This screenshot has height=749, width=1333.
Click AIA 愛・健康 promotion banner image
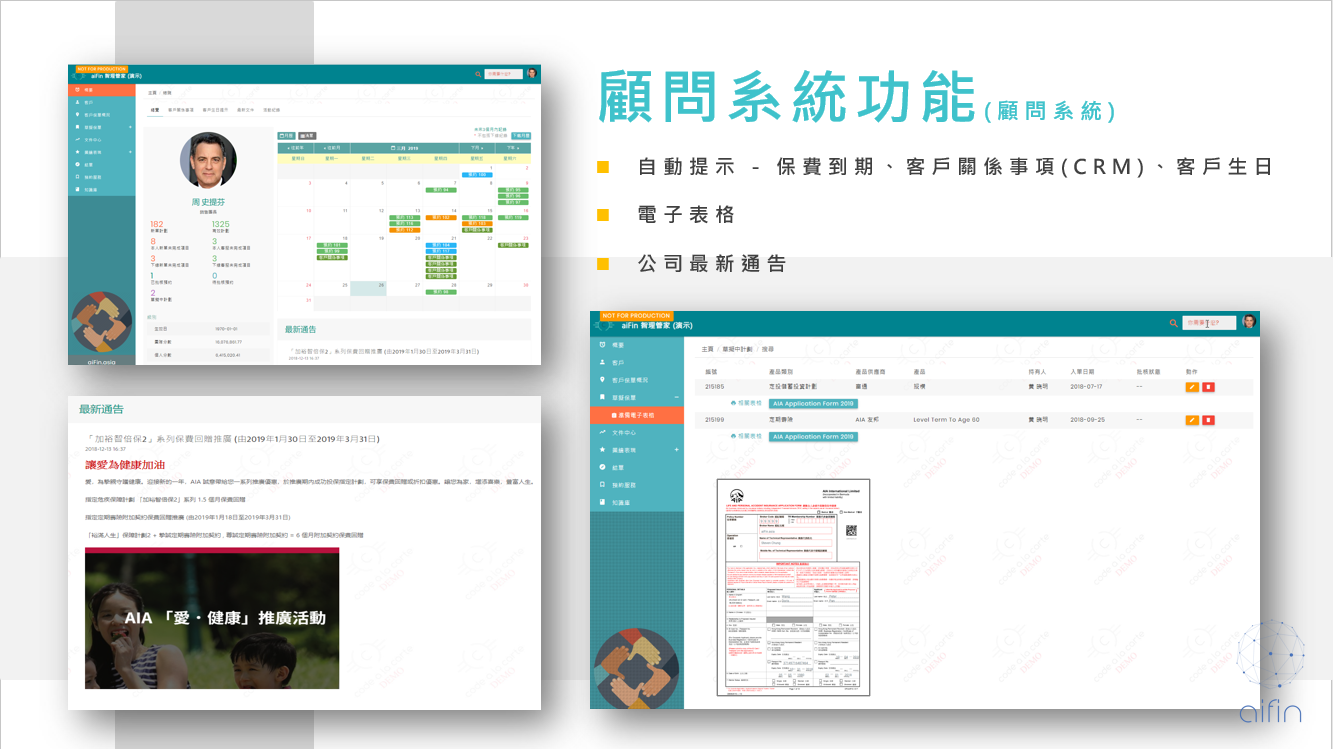click(x=211, y=618)
